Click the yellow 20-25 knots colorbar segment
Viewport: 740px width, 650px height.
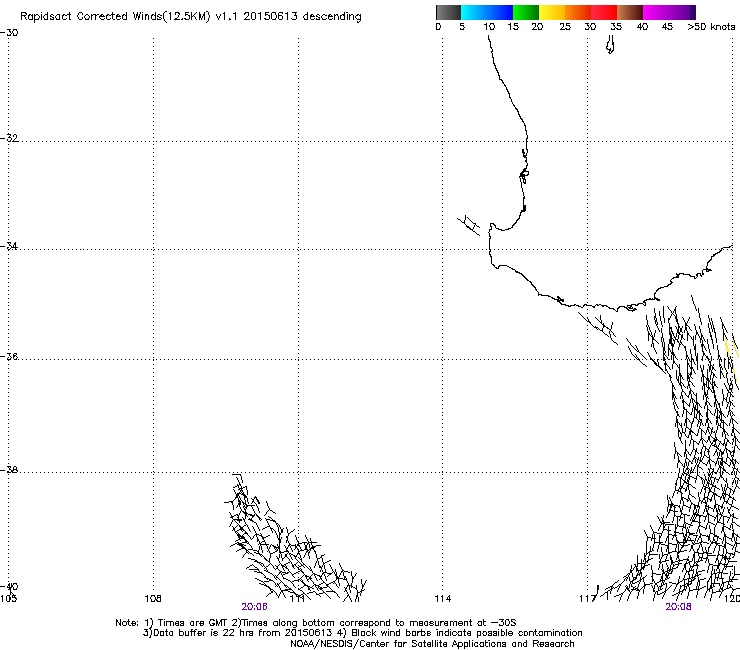(552, 12)
